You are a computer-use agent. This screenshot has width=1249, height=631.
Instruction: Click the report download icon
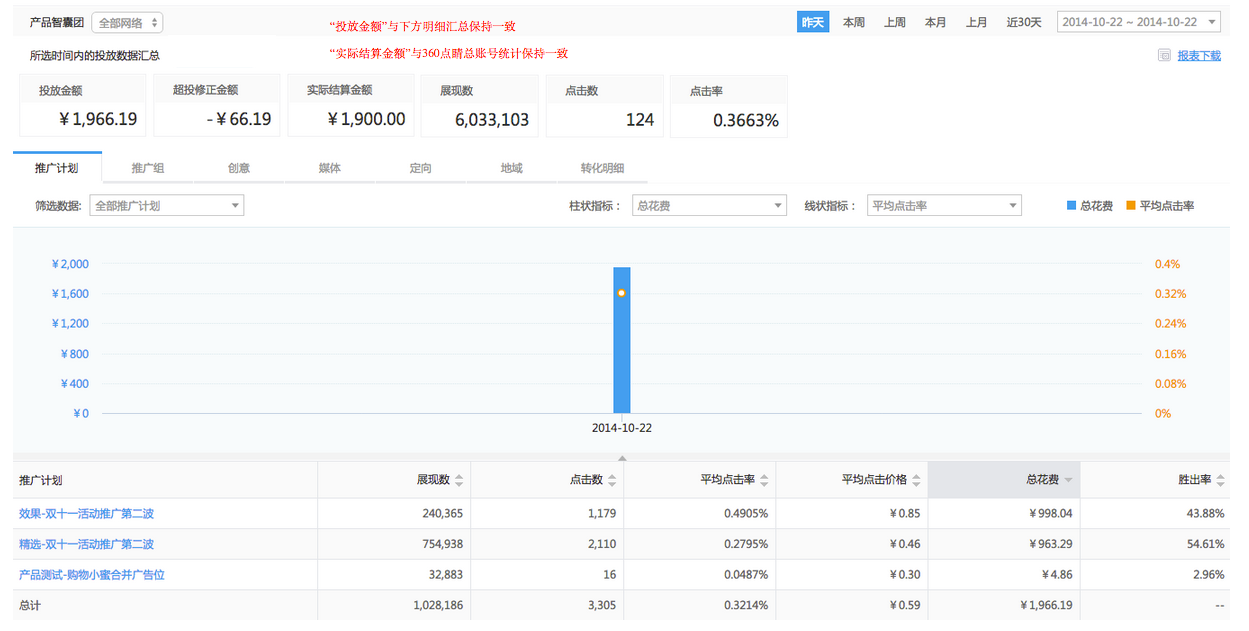click(1164, 56)
